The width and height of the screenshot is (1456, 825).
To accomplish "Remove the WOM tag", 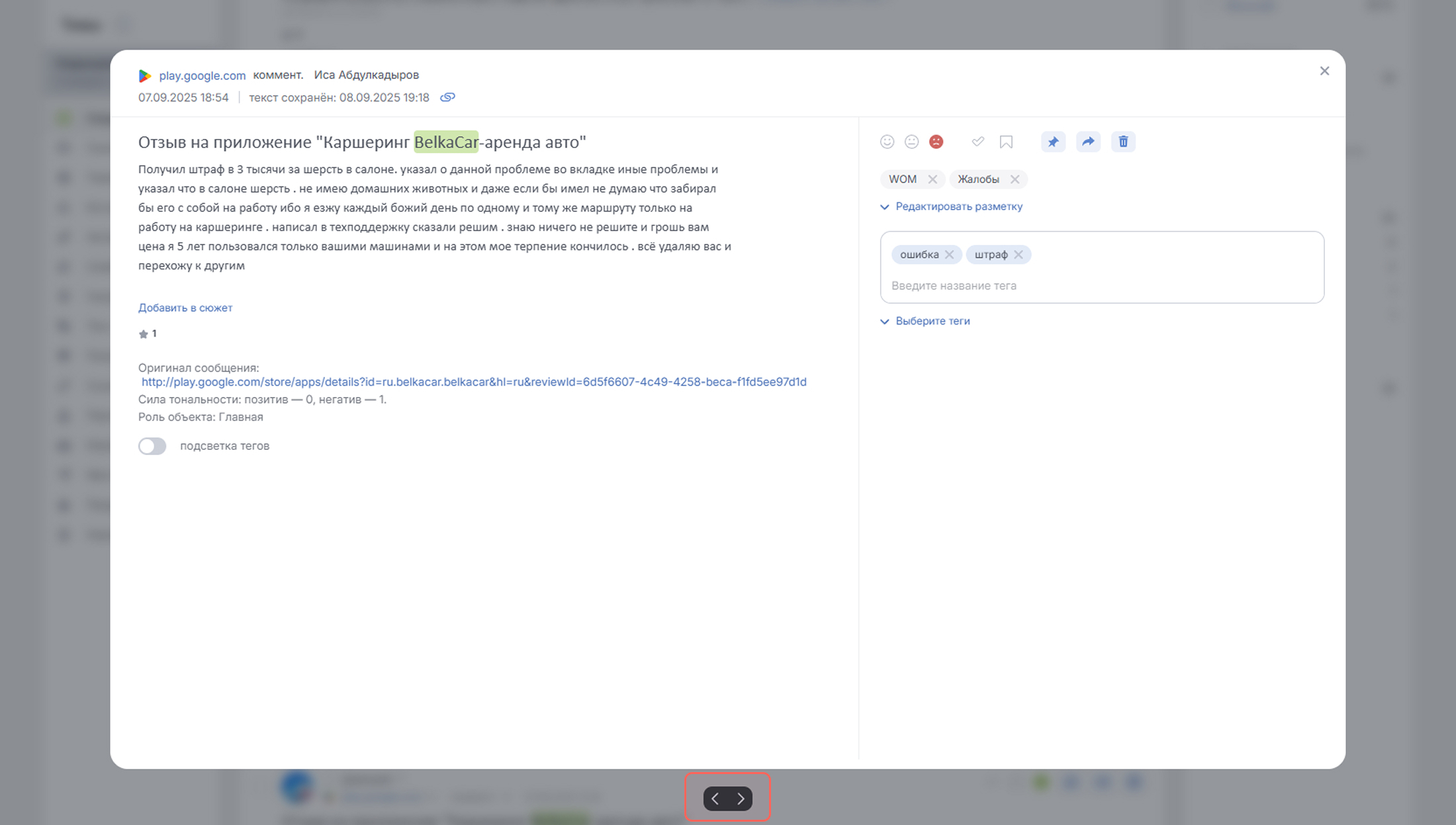I will pyautogui.click(x=933, y=179).
